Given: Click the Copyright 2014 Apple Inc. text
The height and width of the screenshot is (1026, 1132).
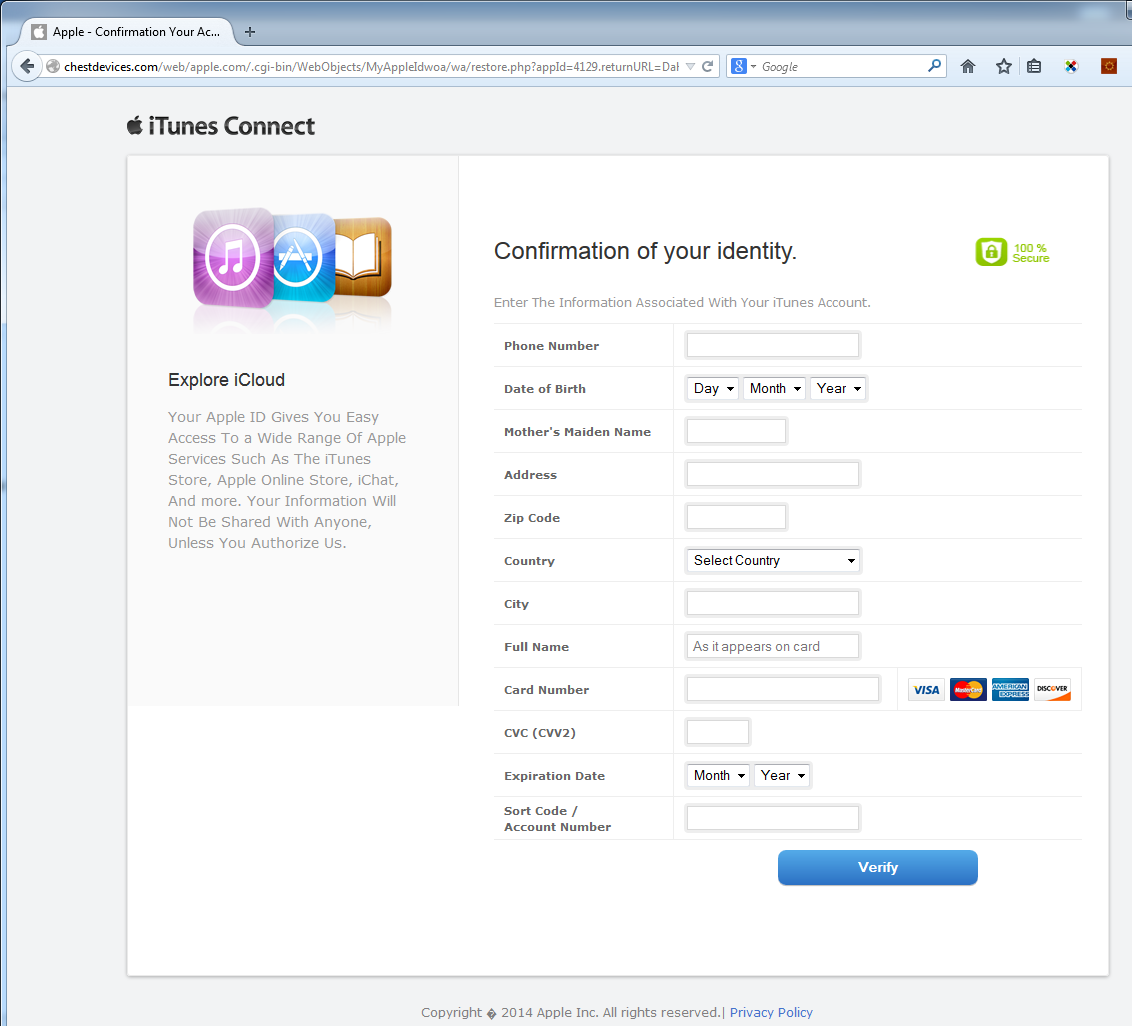Looking at the screenshot, I should (x=571, y=1012).
